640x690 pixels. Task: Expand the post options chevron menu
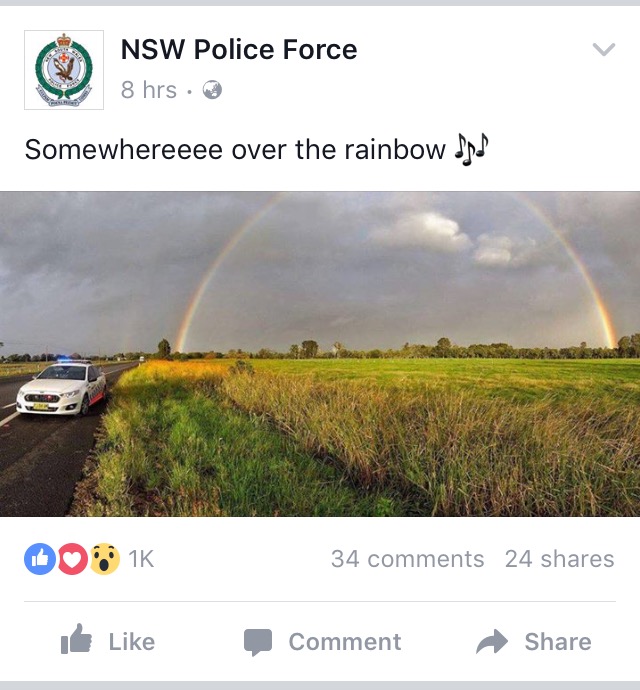point(604,49)
